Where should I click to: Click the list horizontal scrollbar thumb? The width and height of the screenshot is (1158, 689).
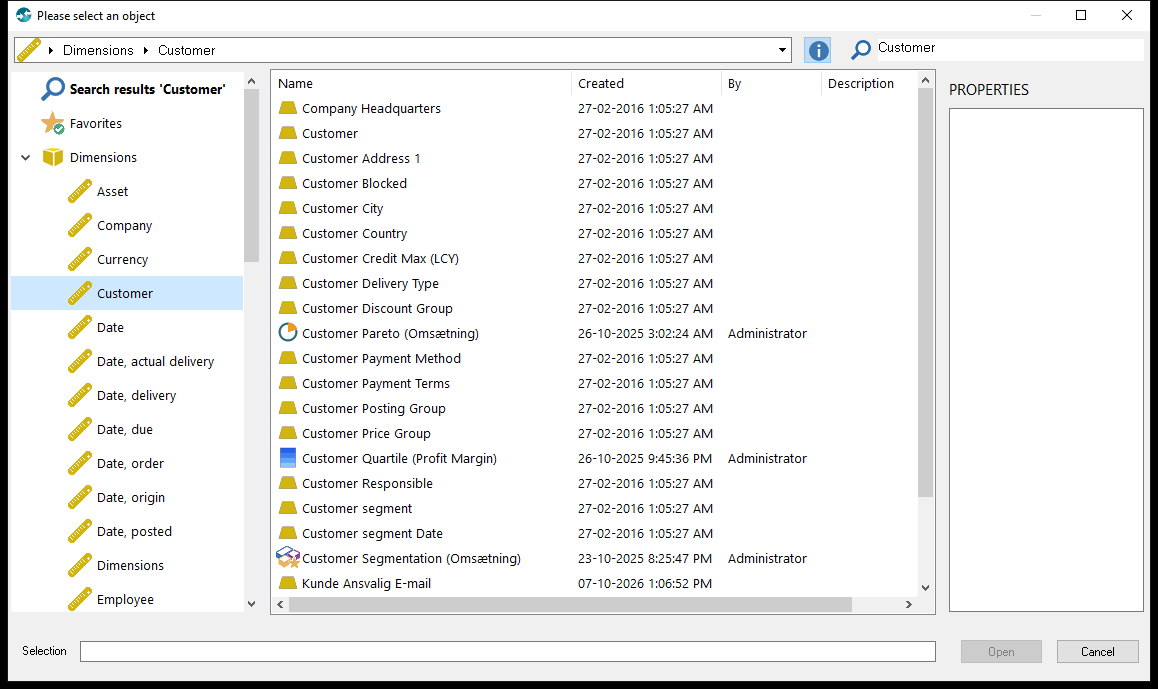[x=570, y=604]
